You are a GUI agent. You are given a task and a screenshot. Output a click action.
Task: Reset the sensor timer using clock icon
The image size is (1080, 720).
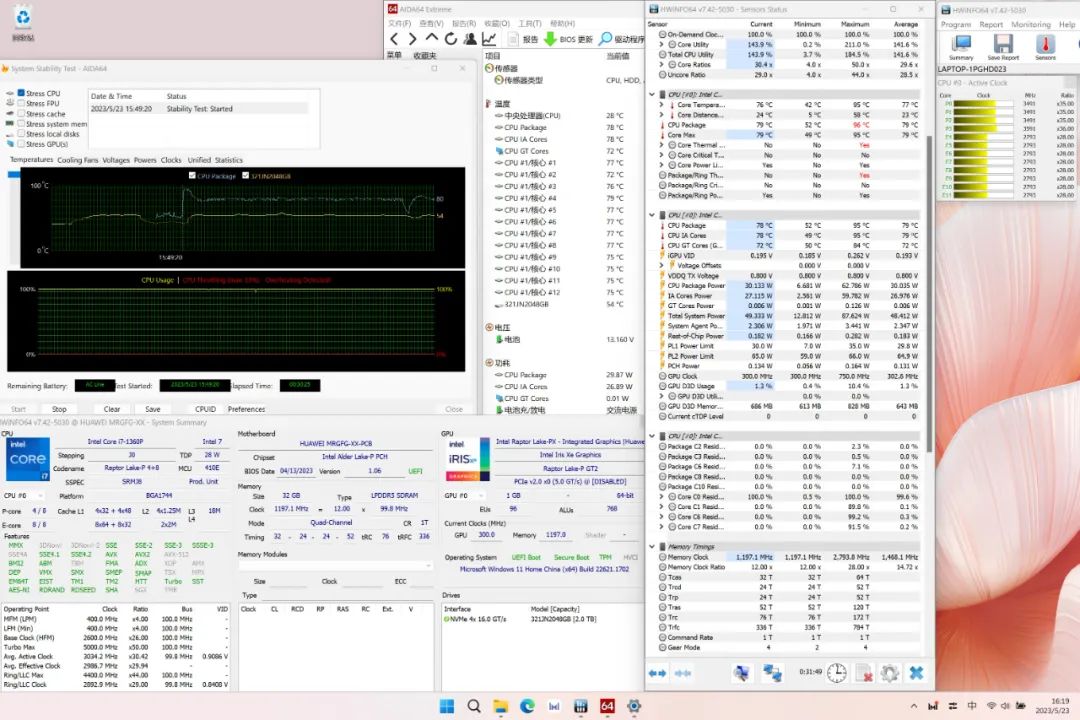836,673
